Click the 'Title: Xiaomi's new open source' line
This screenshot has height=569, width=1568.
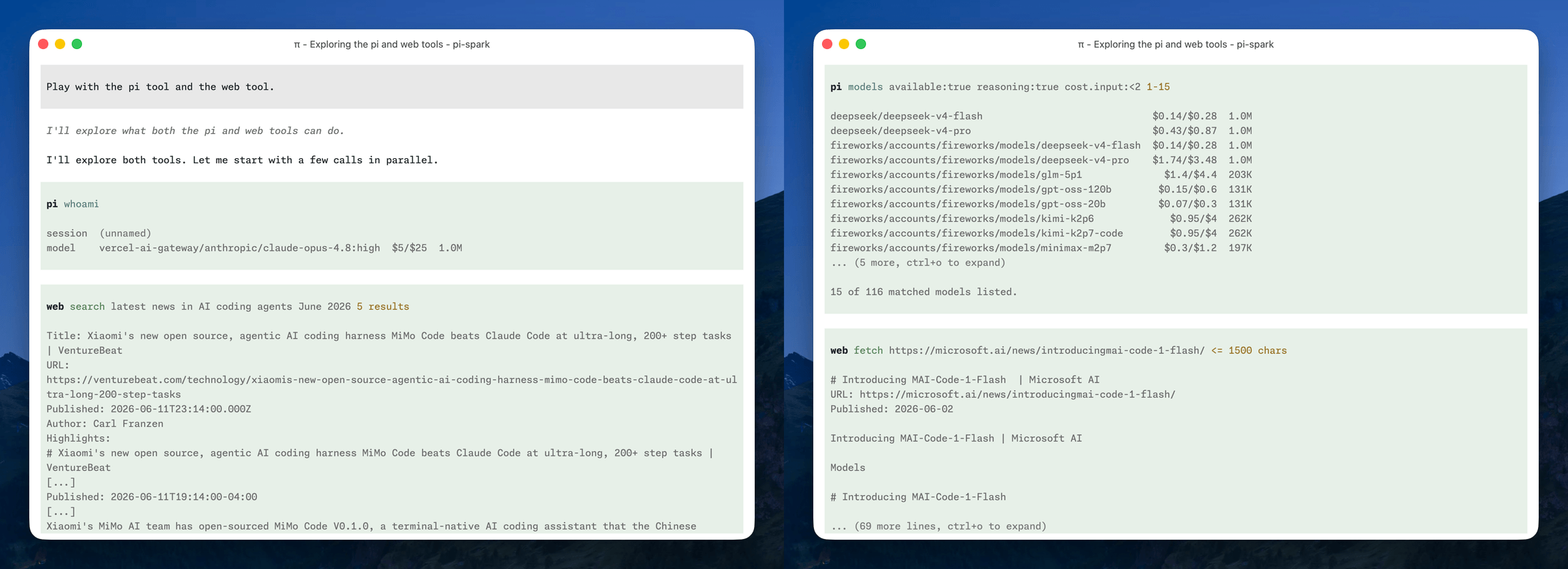(389, 343)
